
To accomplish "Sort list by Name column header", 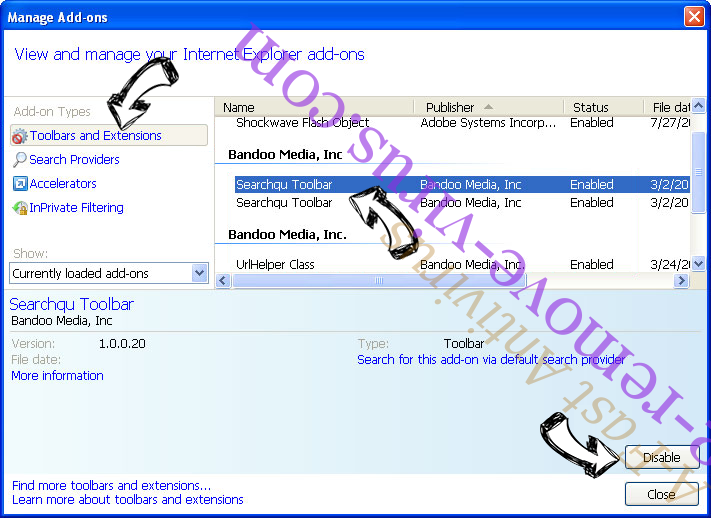I will (314, 108).
